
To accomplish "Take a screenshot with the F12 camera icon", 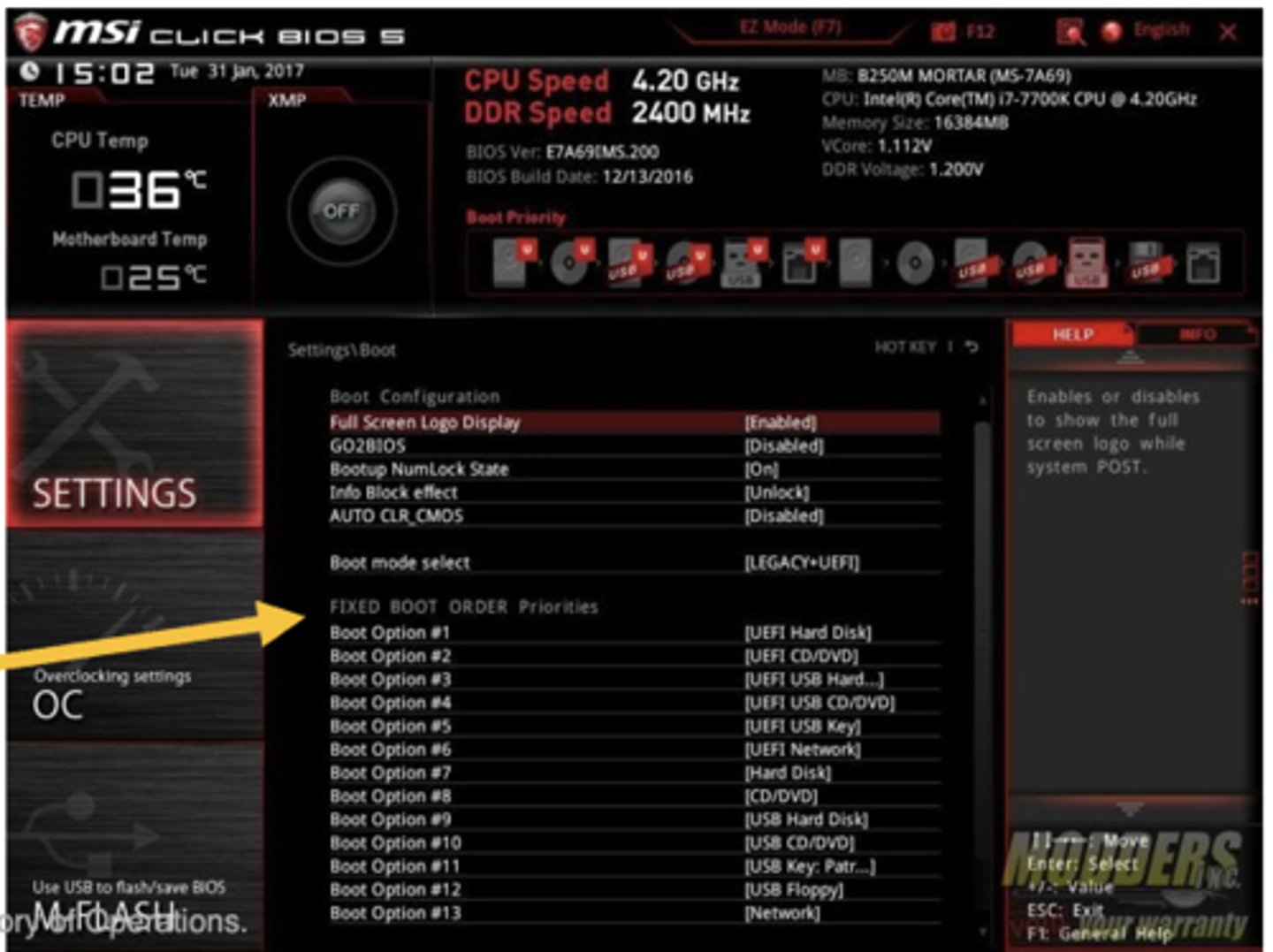I will pyautogui.click(x=944, y=33).
